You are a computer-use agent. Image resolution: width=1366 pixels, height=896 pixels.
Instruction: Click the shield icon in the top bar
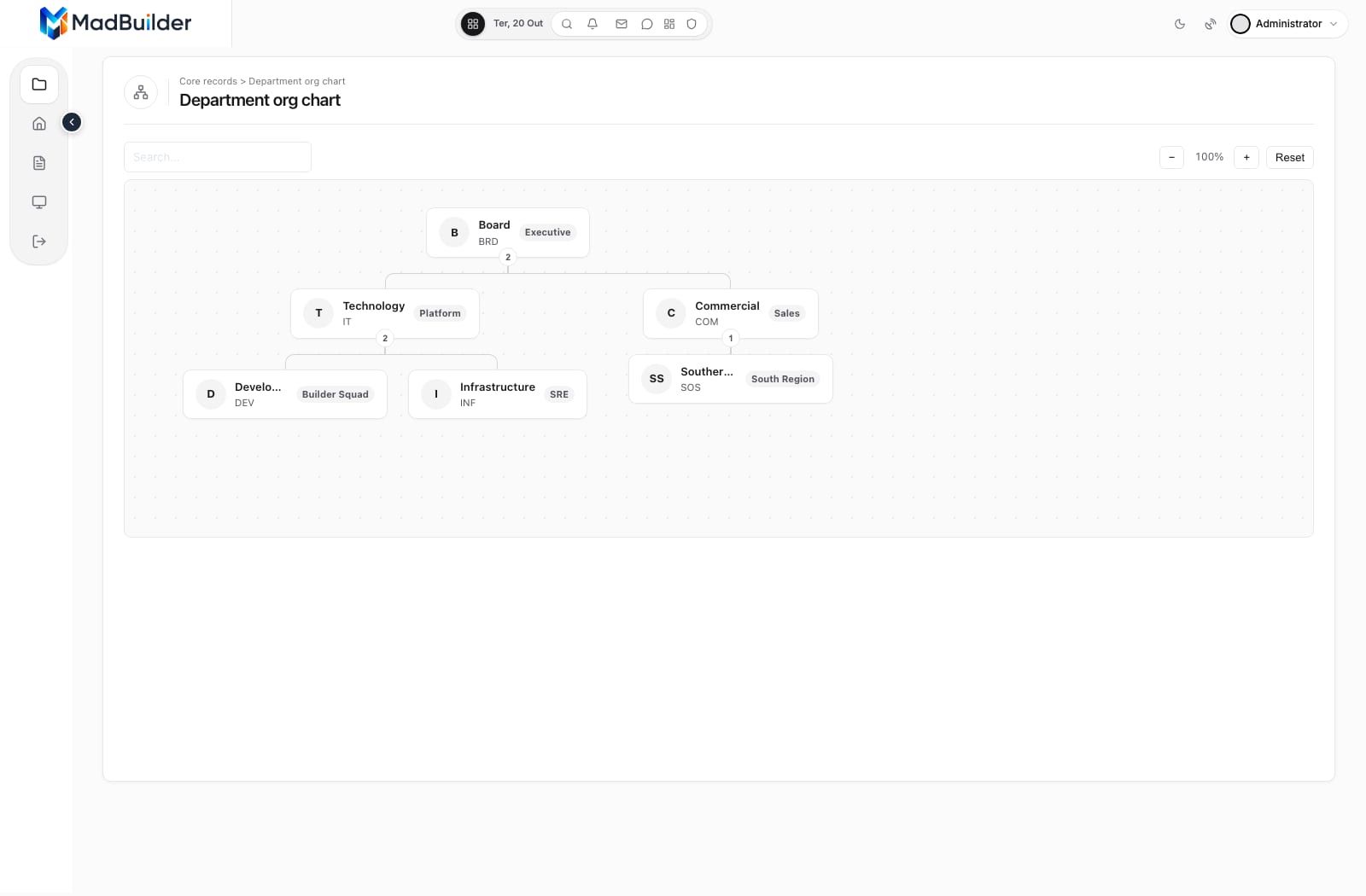(692, 24)
